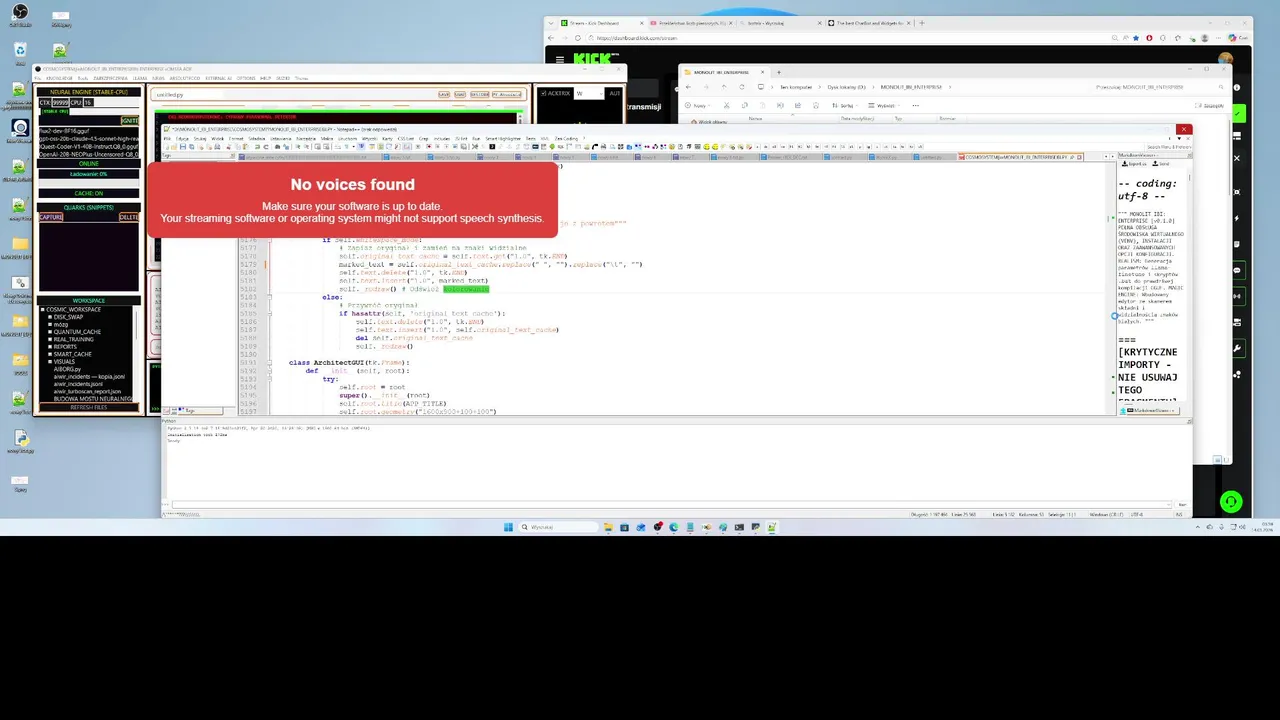The height and width of the screenshot is (720, 1280).
Task: Open Notepad++ document list down arrow
Action: click(1179, 138)
